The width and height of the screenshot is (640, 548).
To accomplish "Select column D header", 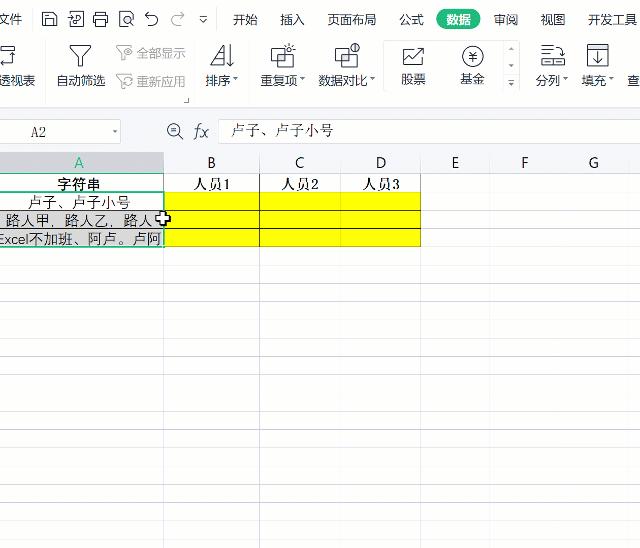I will pyautogui.click(x=380, y=162).
